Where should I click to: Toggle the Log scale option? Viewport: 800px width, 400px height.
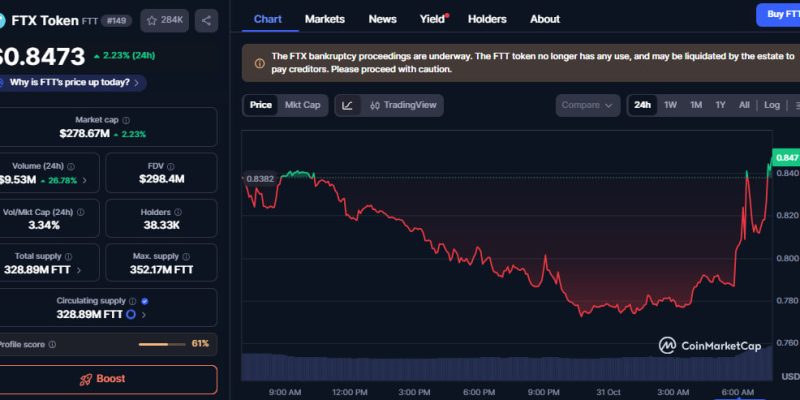click(772, 105)
